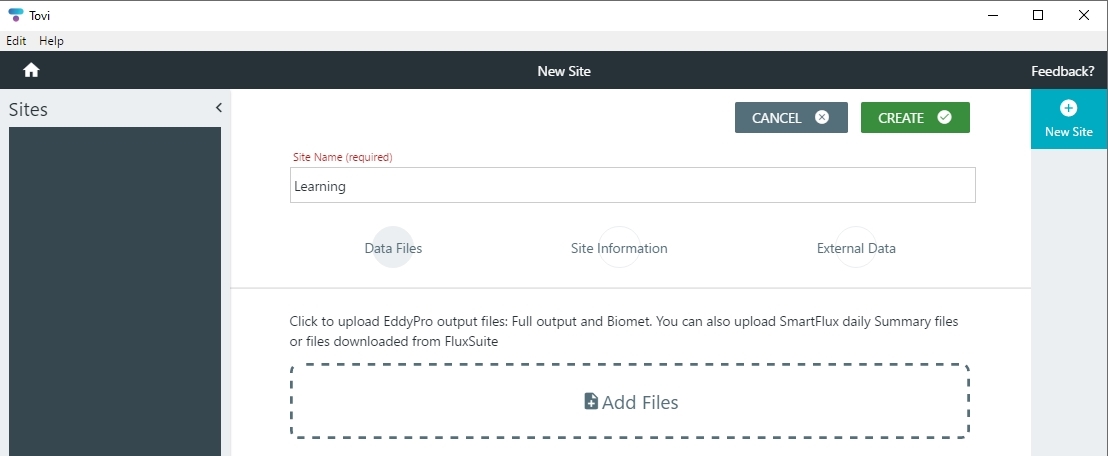Minimize the Tovi window

(993, 15)
